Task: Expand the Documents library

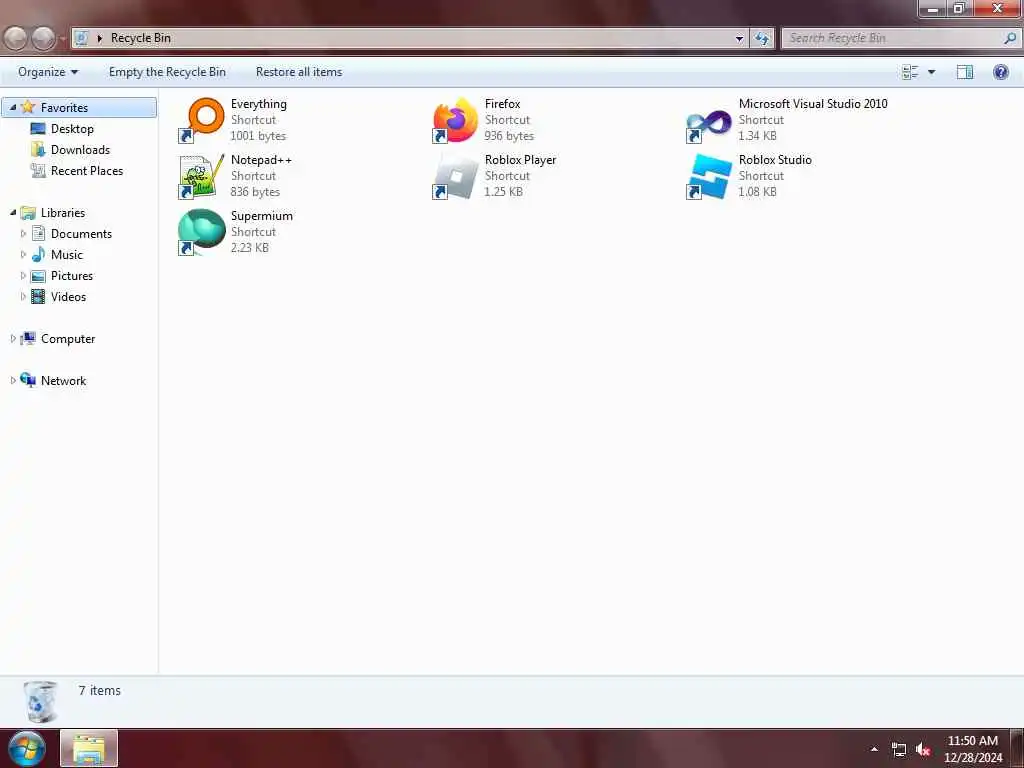Action: tap(24, 233)
